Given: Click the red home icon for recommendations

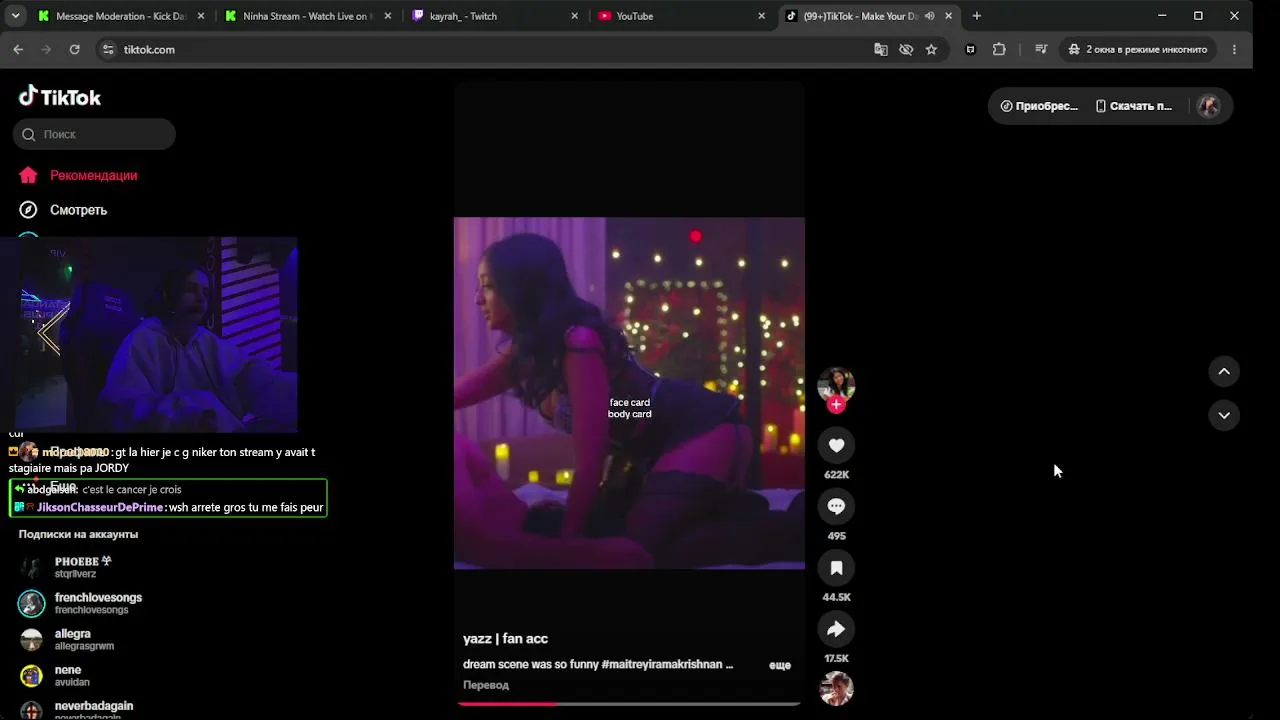Looking at the screenshot, I should 29,175.
